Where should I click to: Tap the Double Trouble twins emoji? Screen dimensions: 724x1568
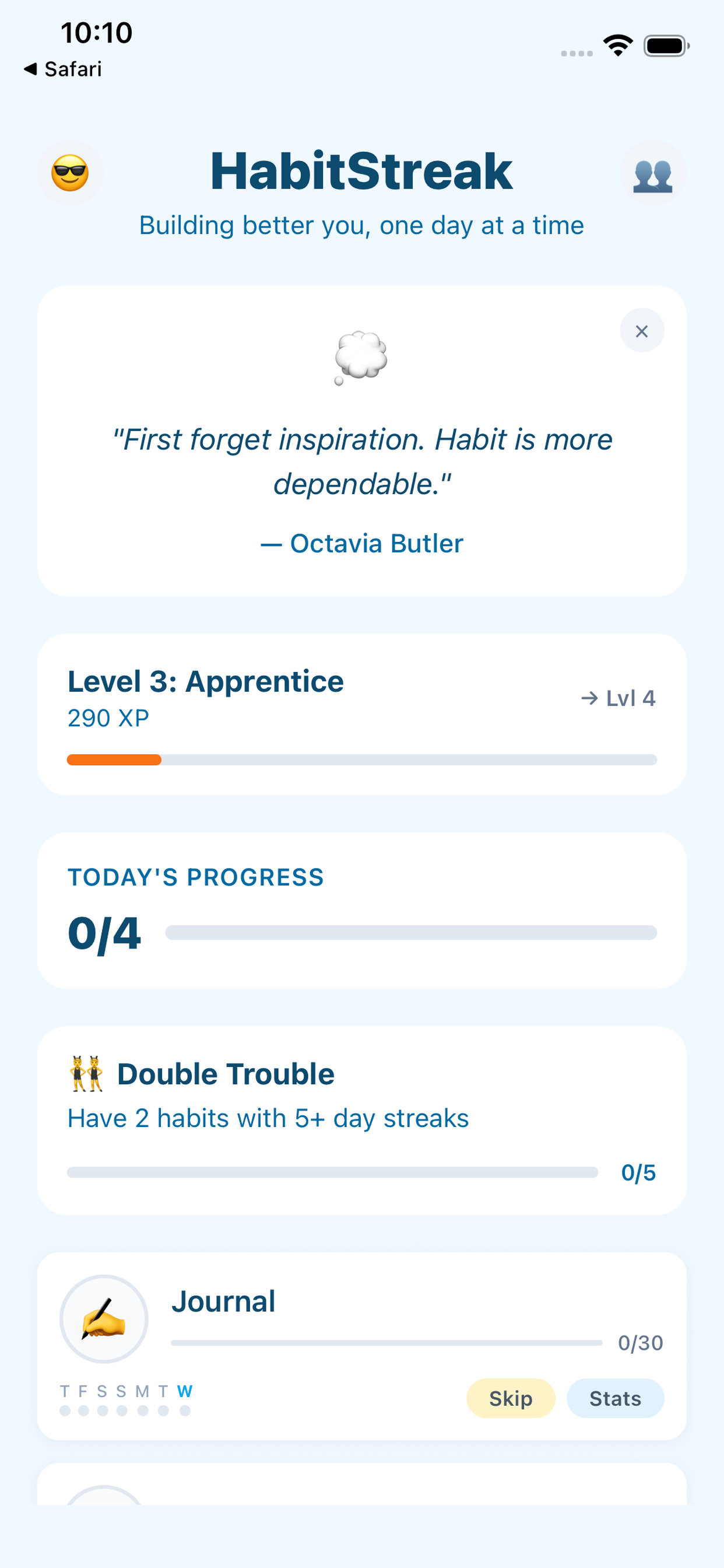(x=86, y=1074)
